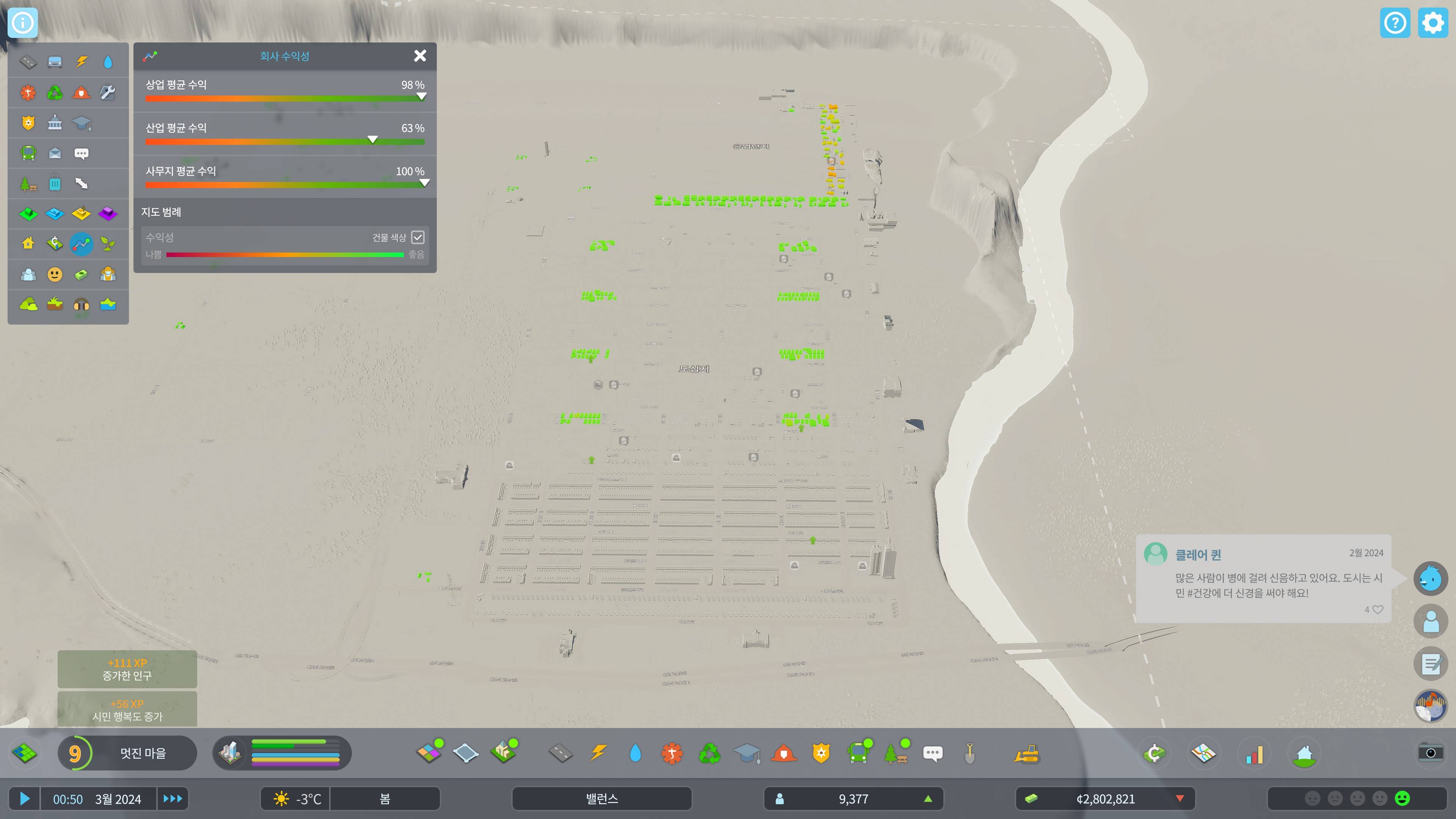1456x819 pixels.
Task: Open the electricity info view icon
Action: (82, 61)
